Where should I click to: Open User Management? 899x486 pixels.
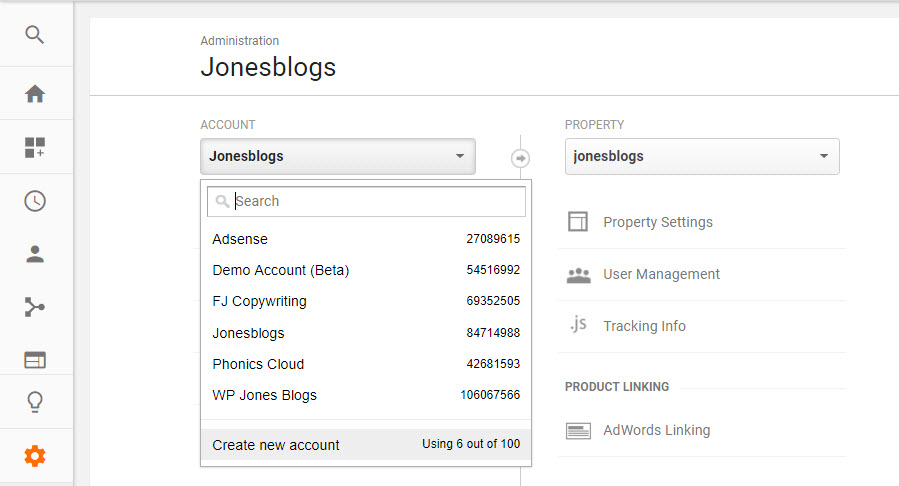(661, 274)
